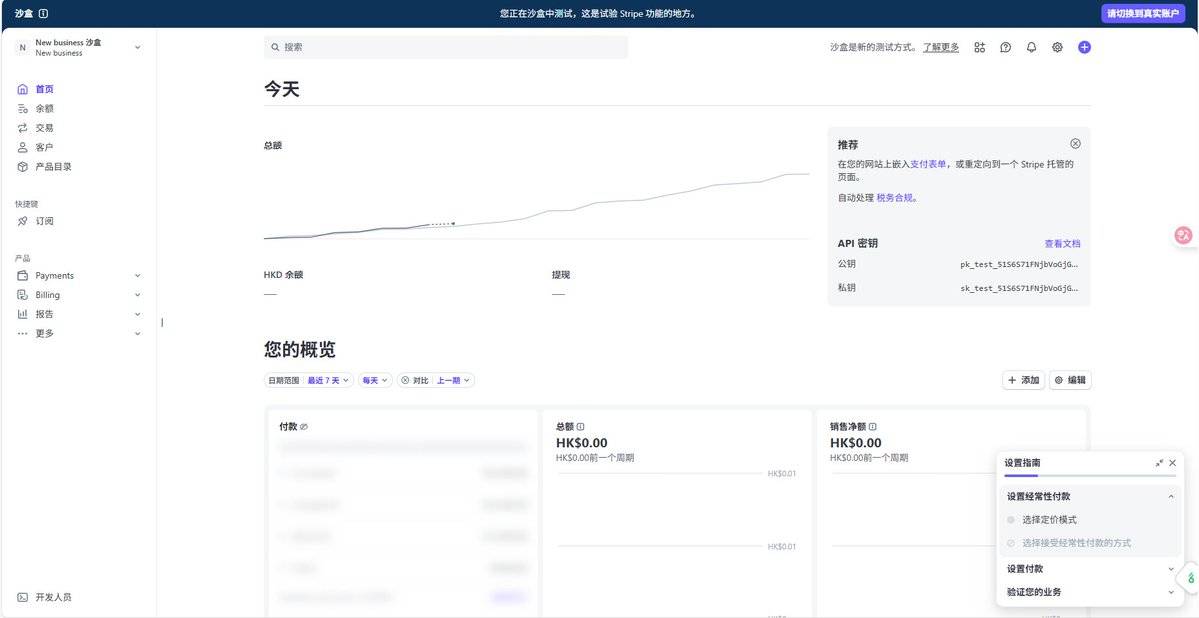The image size is (1199, 618).
Task: Open 订阅 shortcut in sidebar
Action: [44, 221]
